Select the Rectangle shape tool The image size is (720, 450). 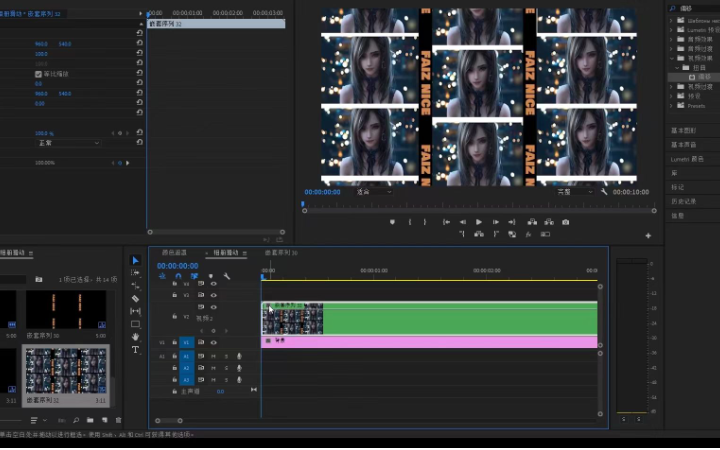135,324
